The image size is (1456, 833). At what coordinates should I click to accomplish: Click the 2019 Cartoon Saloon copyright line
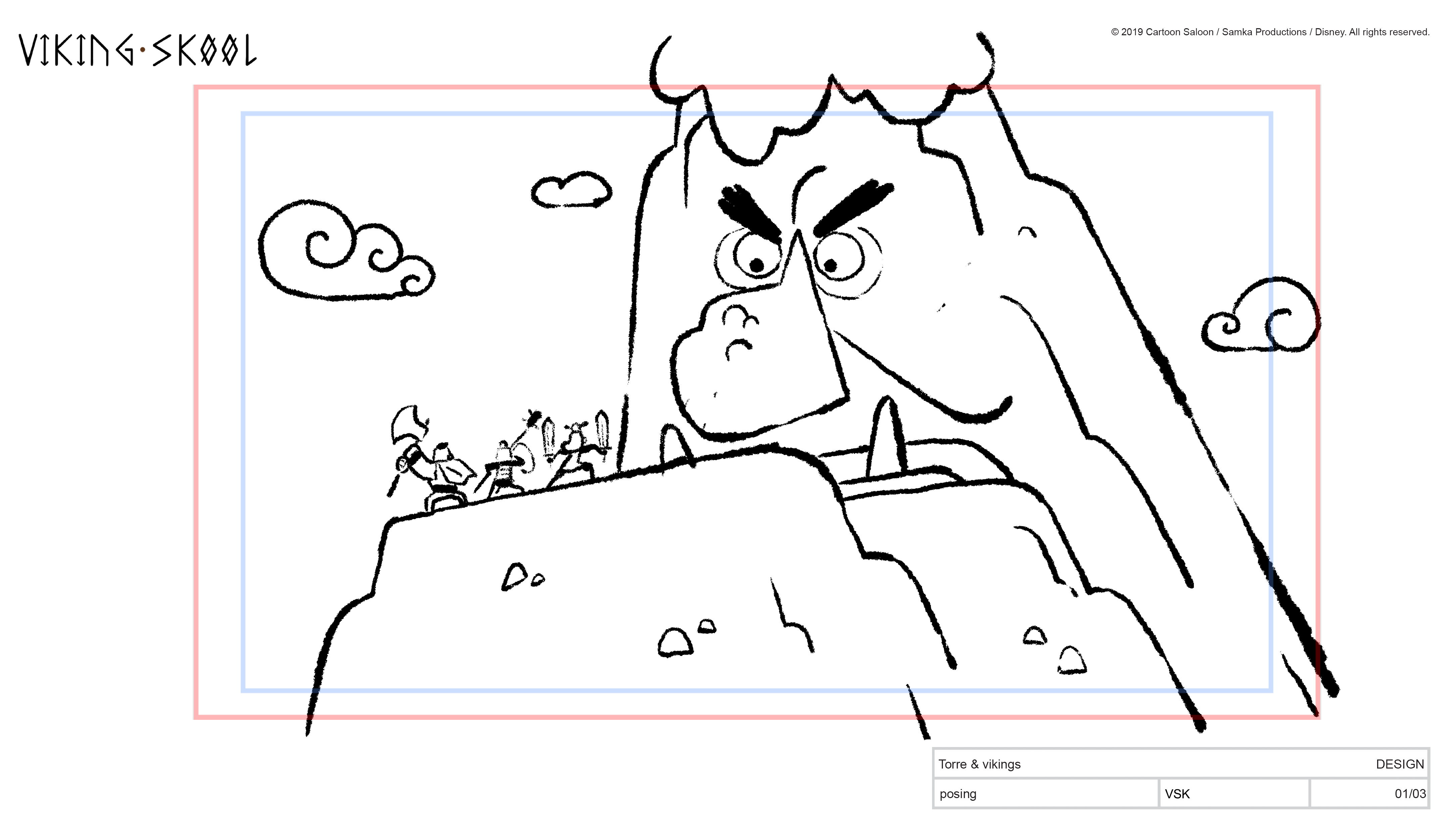tap(1270, 32)
